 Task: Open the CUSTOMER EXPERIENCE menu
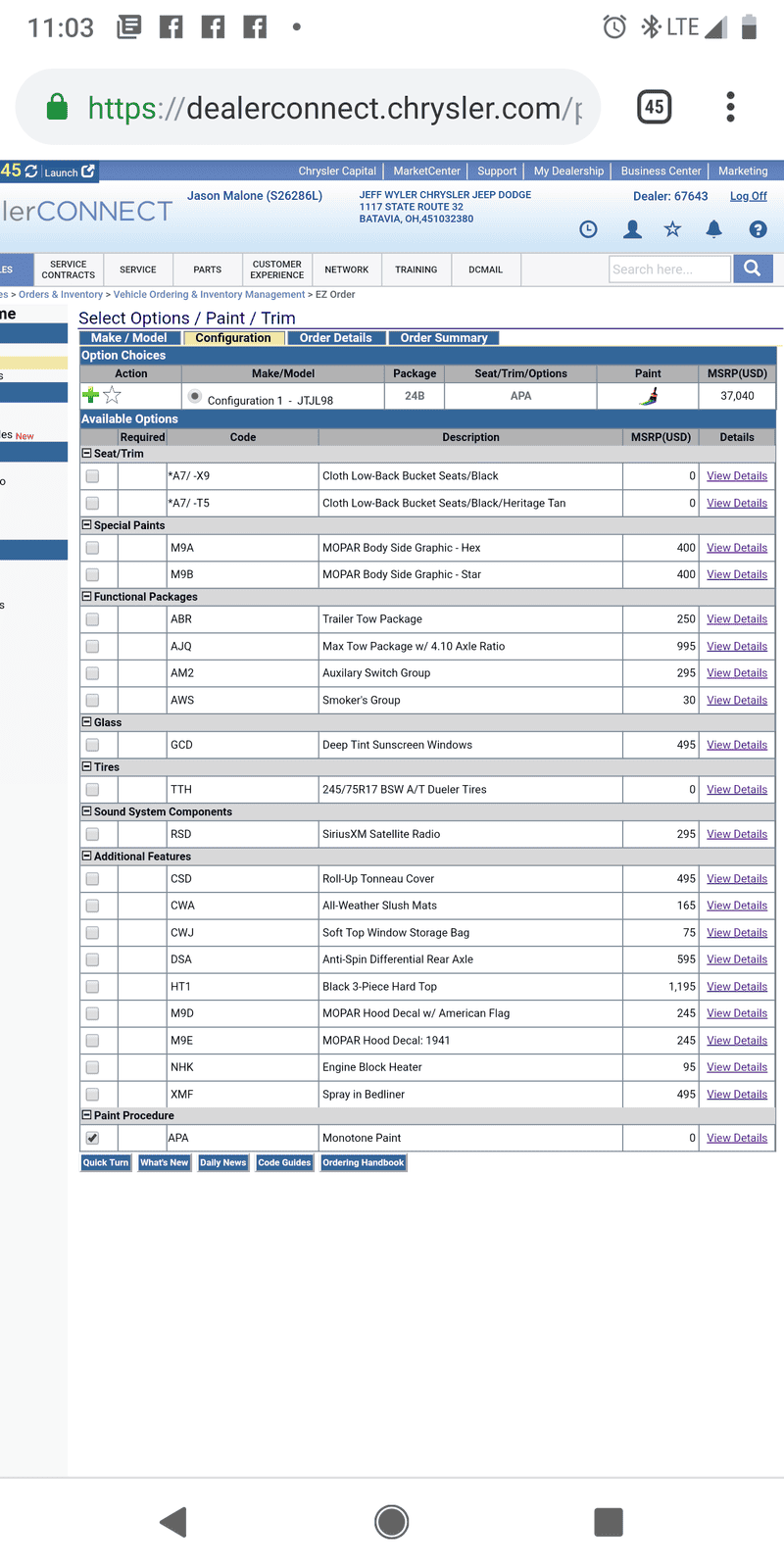pyautogui.click(x=277, y=269)
